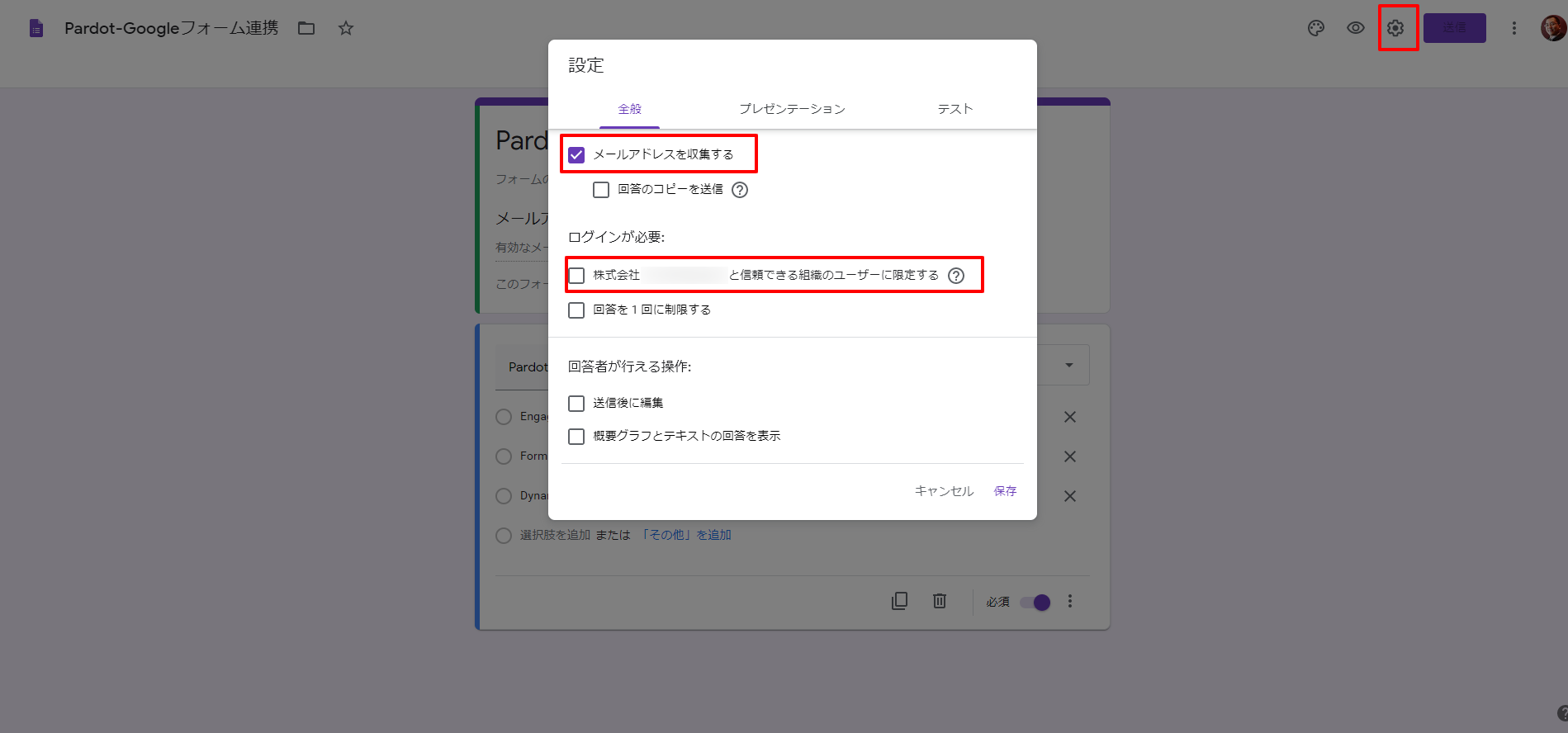Open the settings gear icon
This screenshot has height=733, width=1568.
1395,28
